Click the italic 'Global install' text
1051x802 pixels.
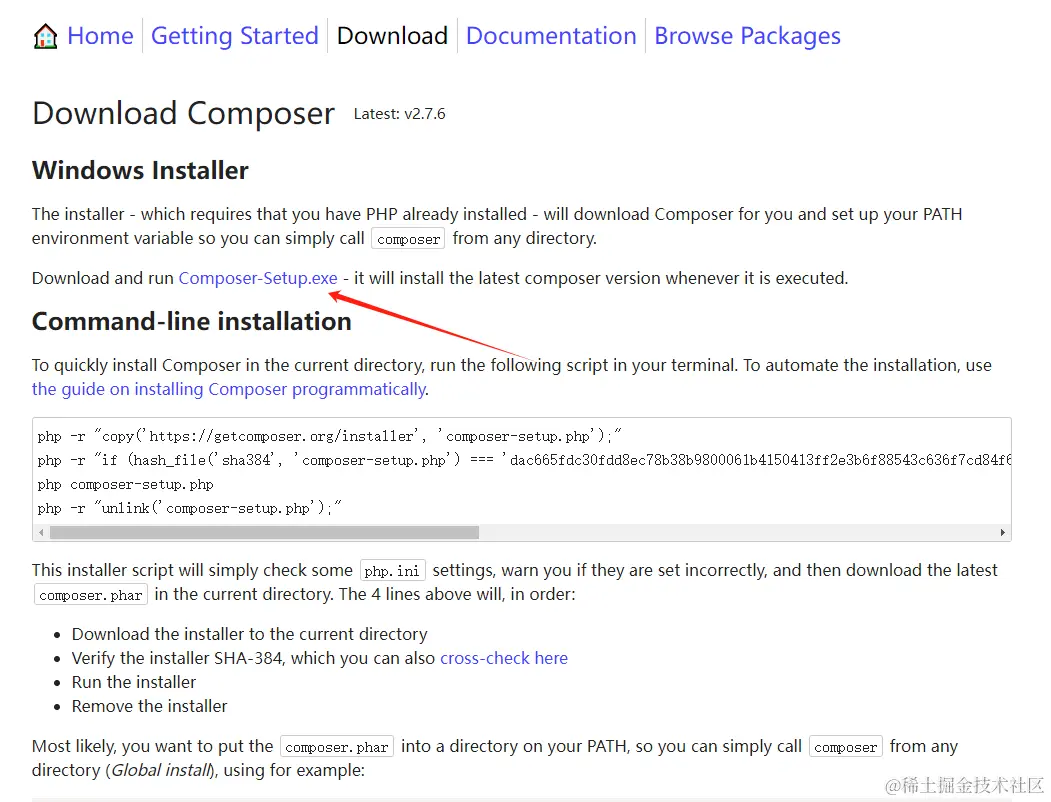point(161,771)
